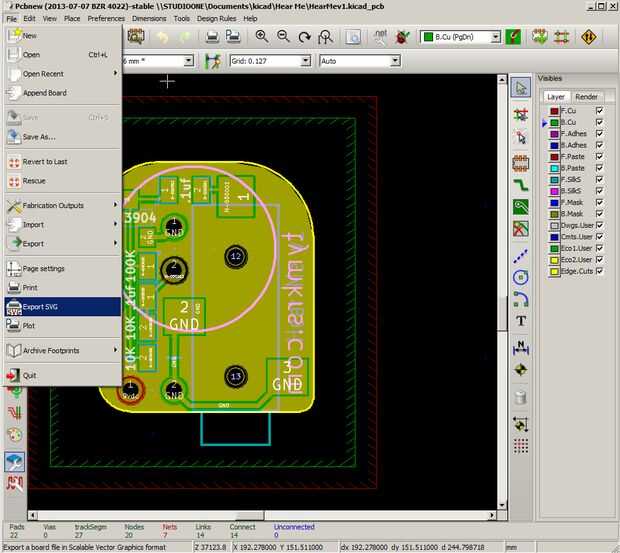This screenshot has height=553, width=620.
Task: Run design rules check ladybug icon
Action: point(402,37)
